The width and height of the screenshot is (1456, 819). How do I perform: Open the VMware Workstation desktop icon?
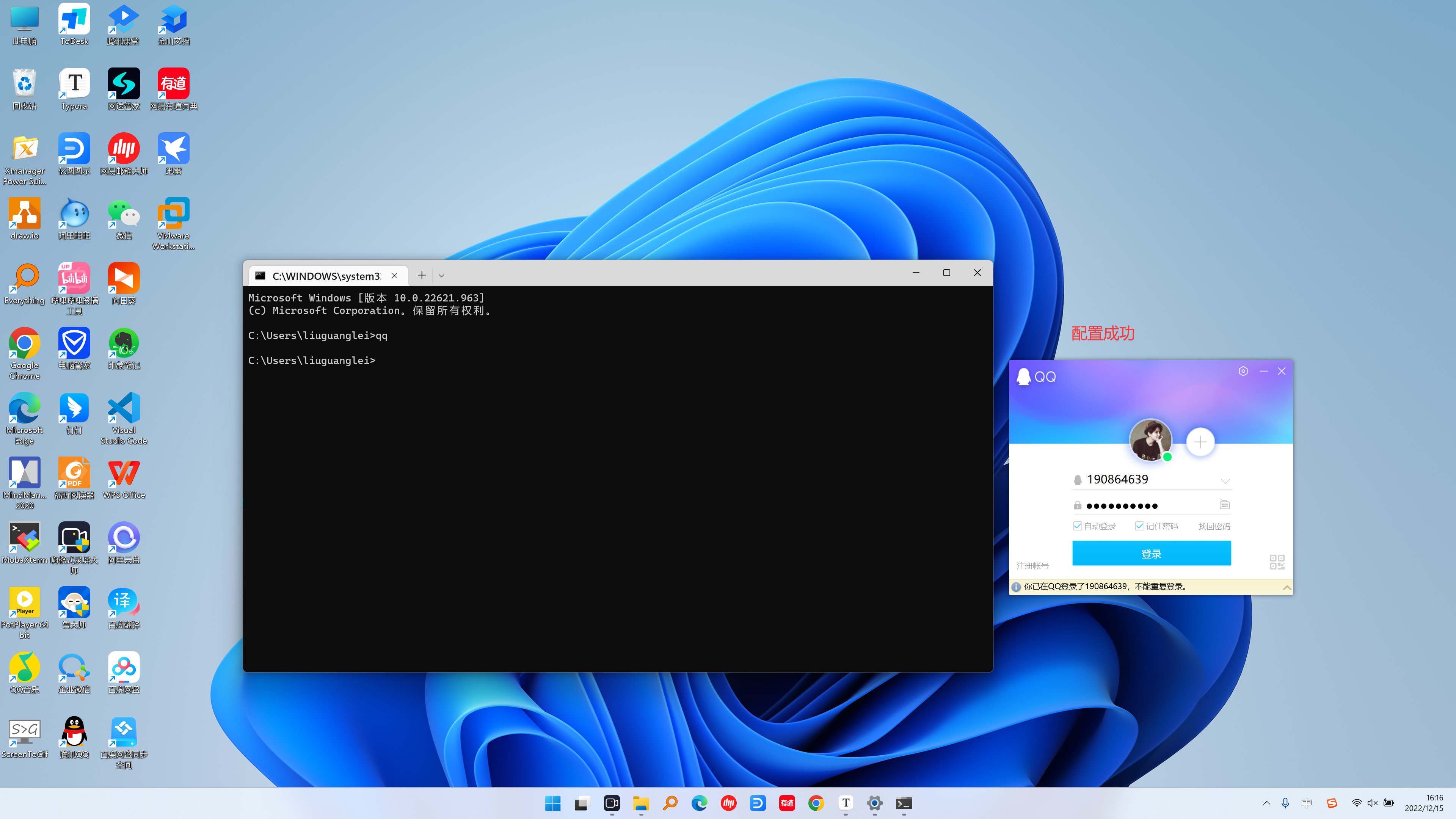(x=174, y=224)
